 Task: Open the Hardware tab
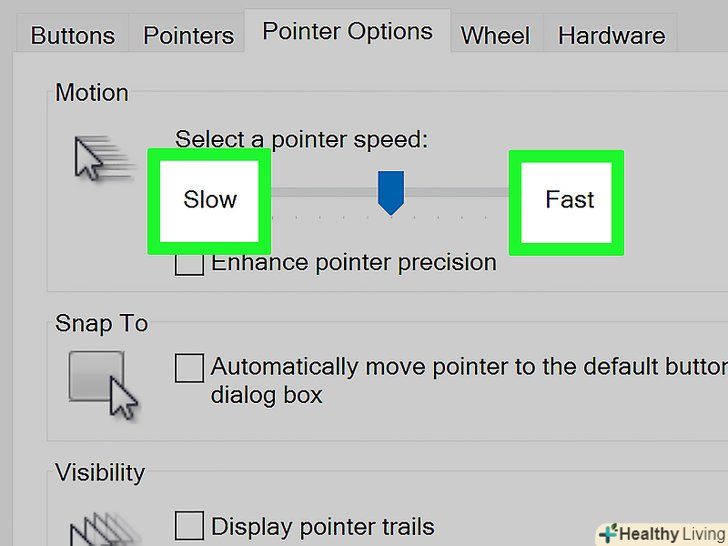tap(611, 36)
